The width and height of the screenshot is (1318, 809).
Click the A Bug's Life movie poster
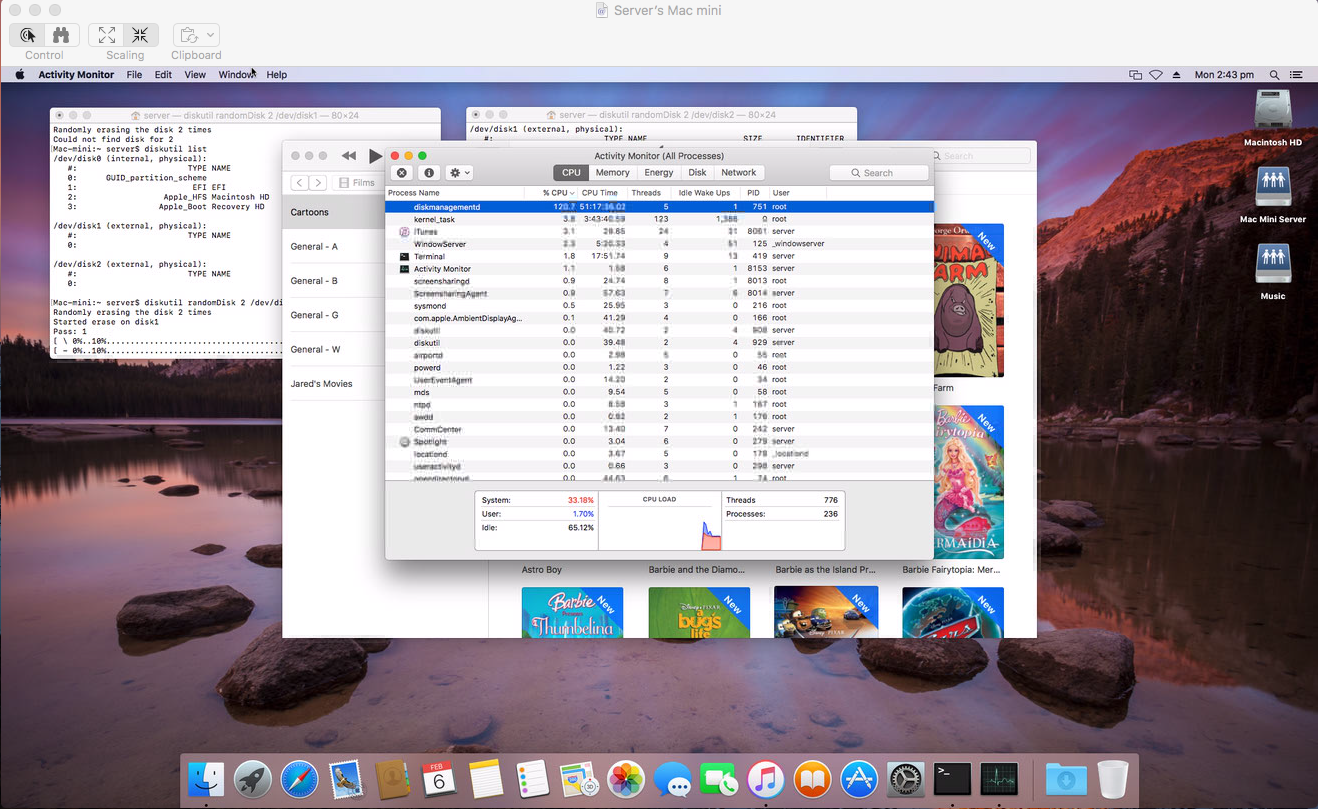click(699, 612)
